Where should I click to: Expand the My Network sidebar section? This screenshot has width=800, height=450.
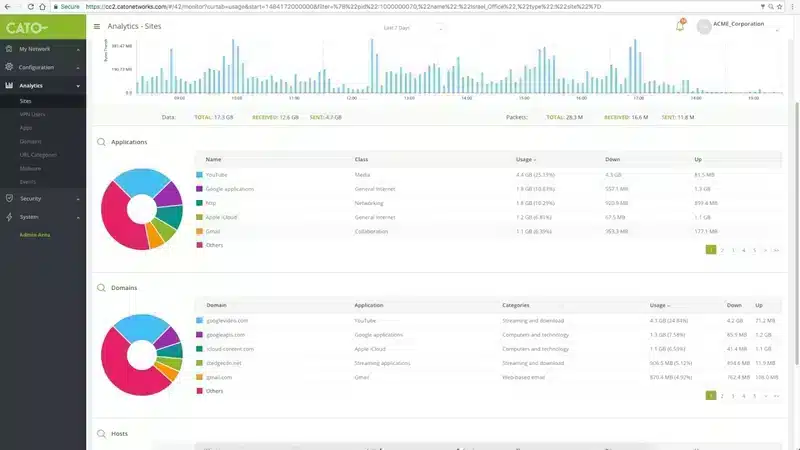coord(43,49)
